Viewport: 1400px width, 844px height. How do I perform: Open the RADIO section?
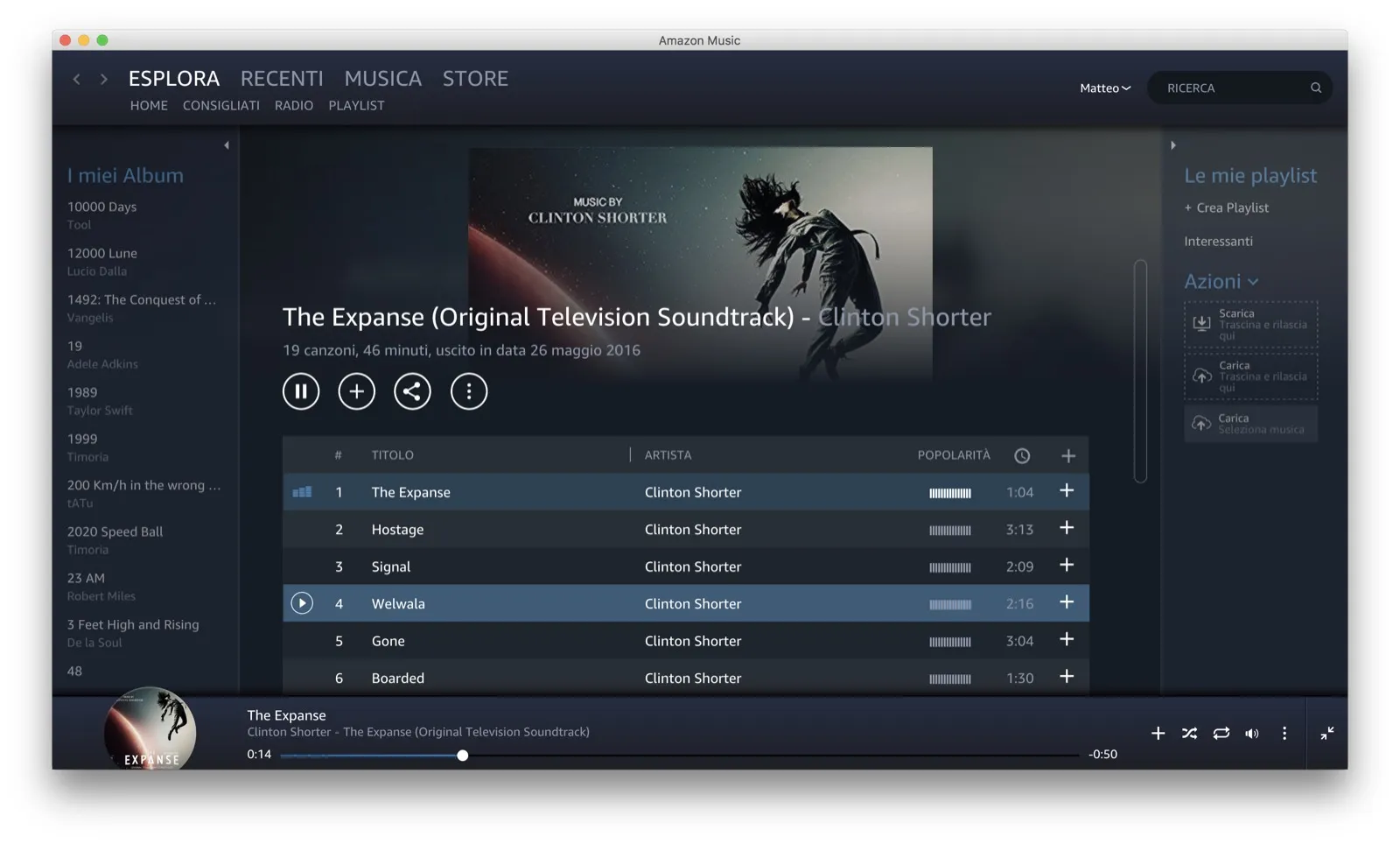point(294,105)
